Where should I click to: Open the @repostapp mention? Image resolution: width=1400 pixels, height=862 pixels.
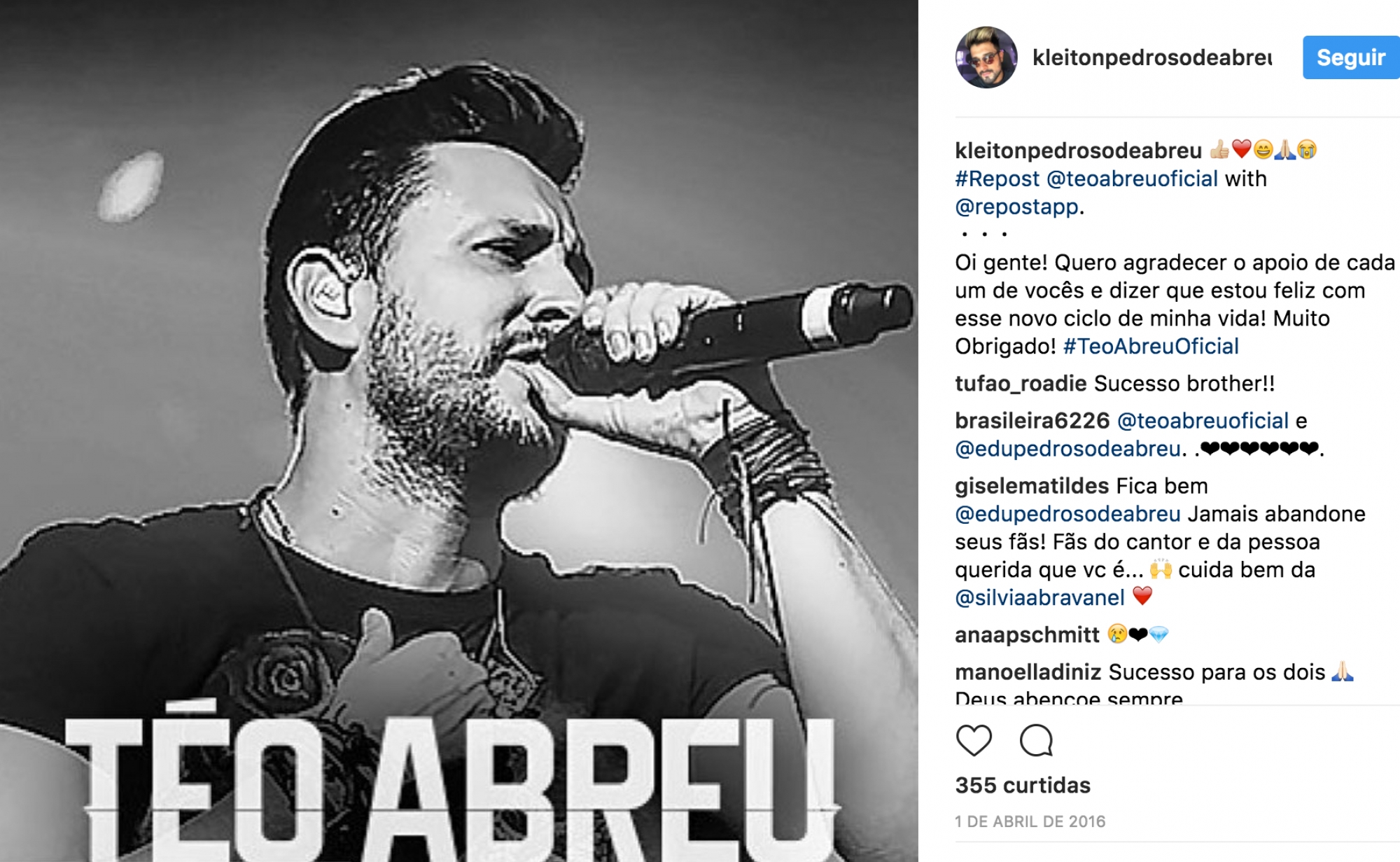click(1017, 207)
